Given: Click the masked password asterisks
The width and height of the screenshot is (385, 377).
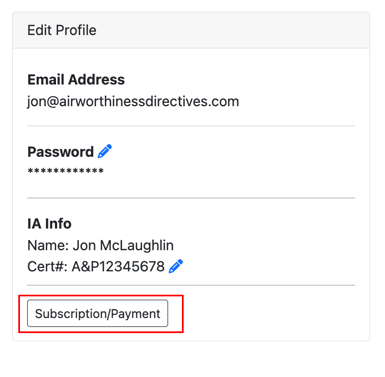Looking at the screenshot, I should pyautogui.click(x=66, y=171).
